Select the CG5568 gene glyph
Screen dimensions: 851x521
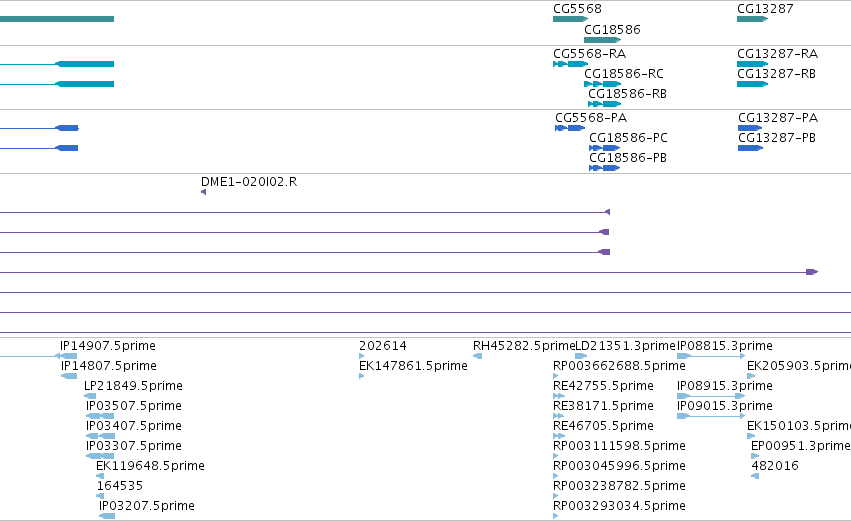pyautogui.click(x=570, y=19)
